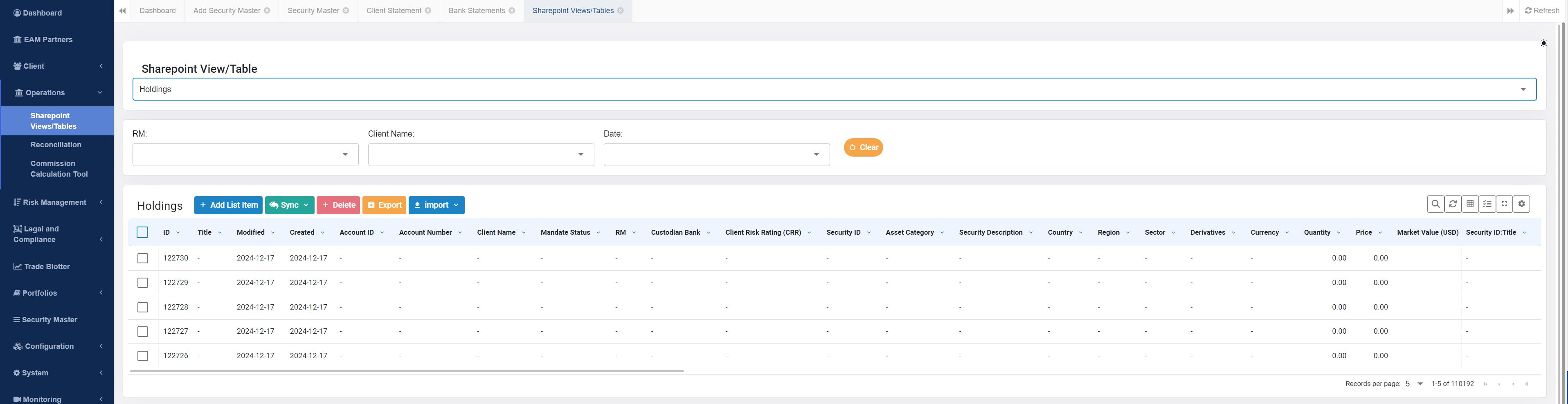Open the Client Name filter dropdown
Image resolution: width=1568 pixels, height=404 pixels.
tap(480, 155)
